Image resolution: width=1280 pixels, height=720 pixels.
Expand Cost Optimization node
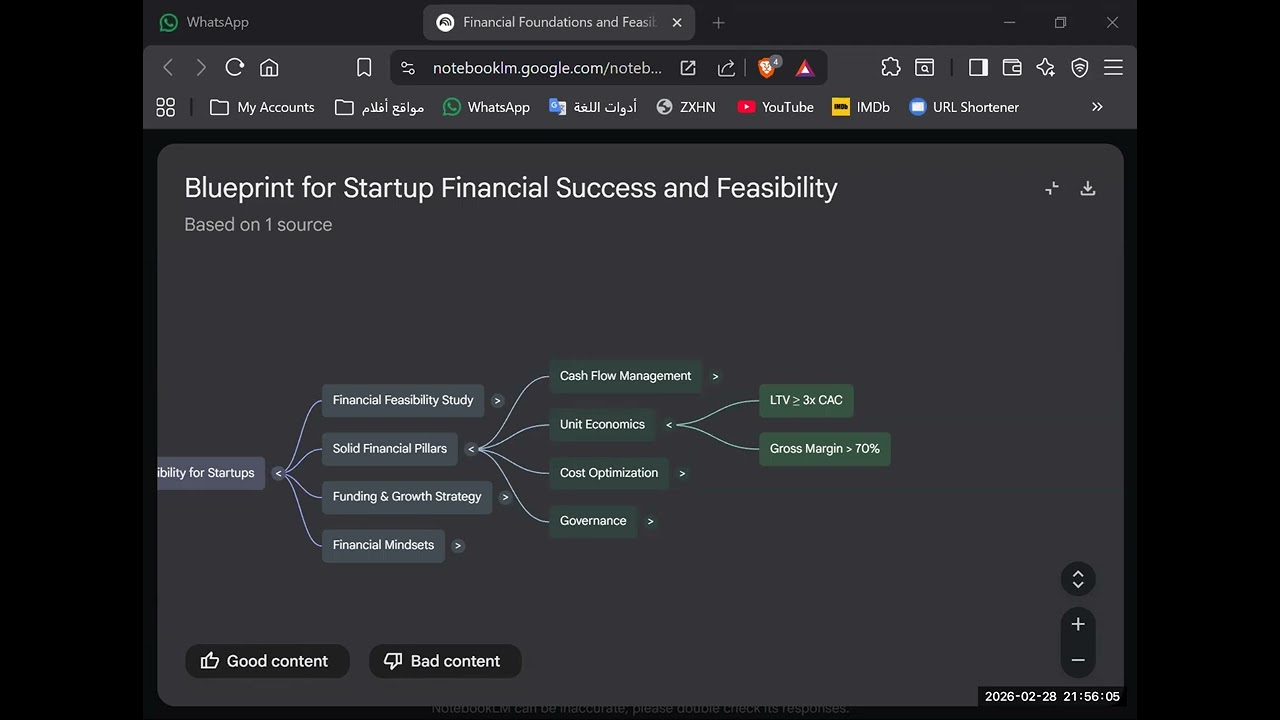682,473
